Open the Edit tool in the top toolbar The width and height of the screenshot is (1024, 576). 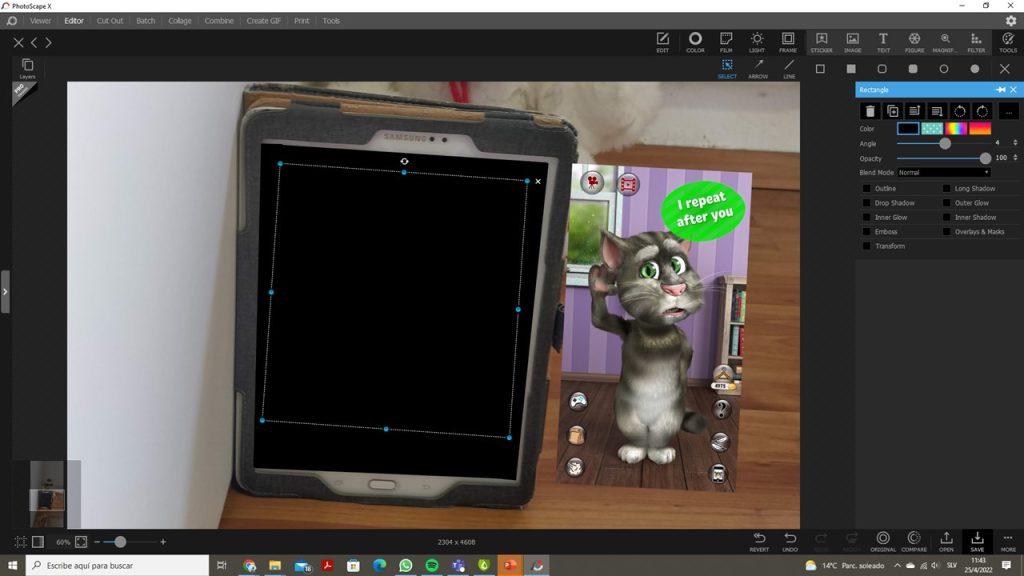pos(662,42)
